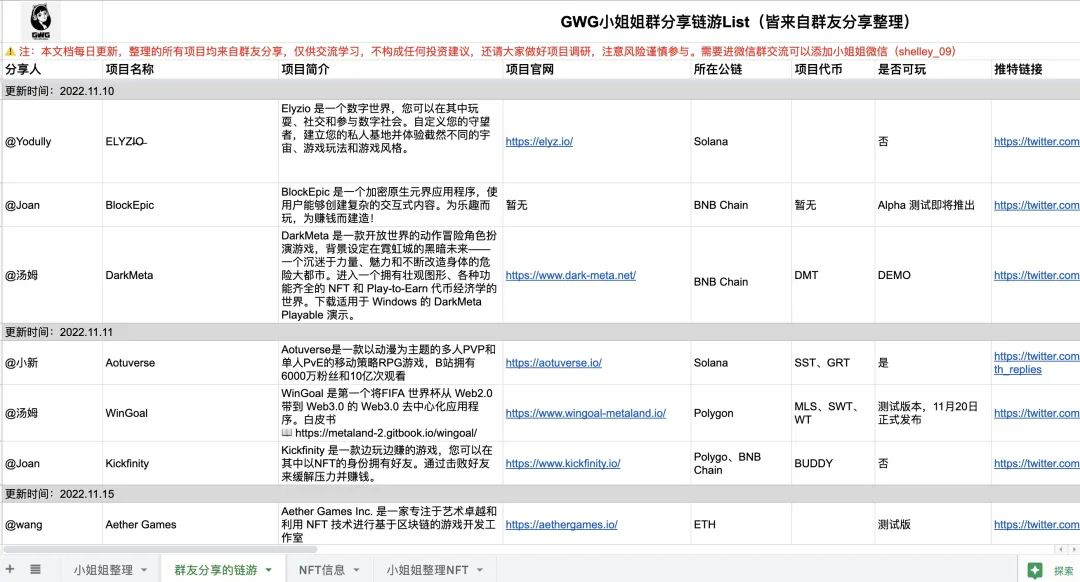This screenshot has width=1080, height=582.
Task: Select the 更新时间: 2022.11.11 row
Action: coord(540,332)
